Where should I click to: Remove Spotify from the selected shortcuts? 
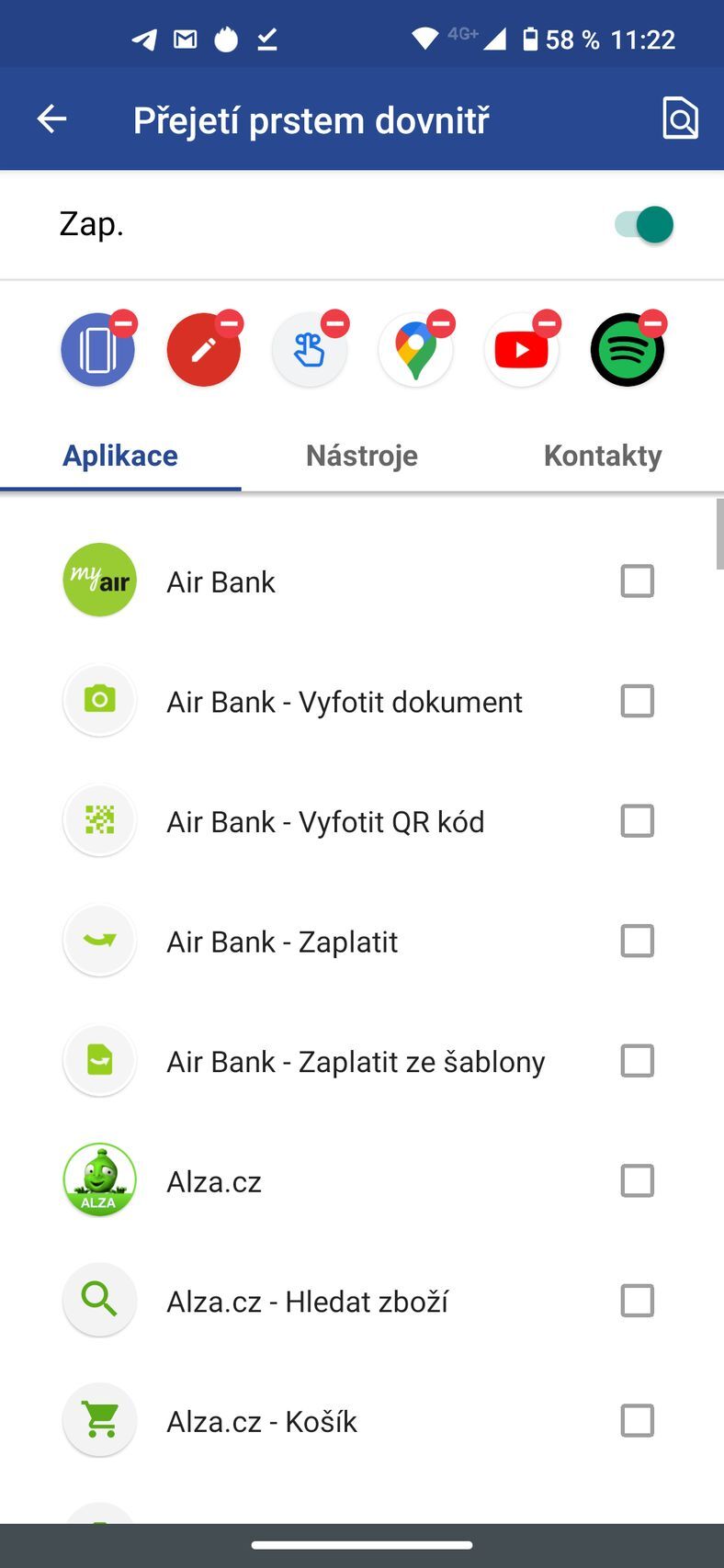click(653, 323)
